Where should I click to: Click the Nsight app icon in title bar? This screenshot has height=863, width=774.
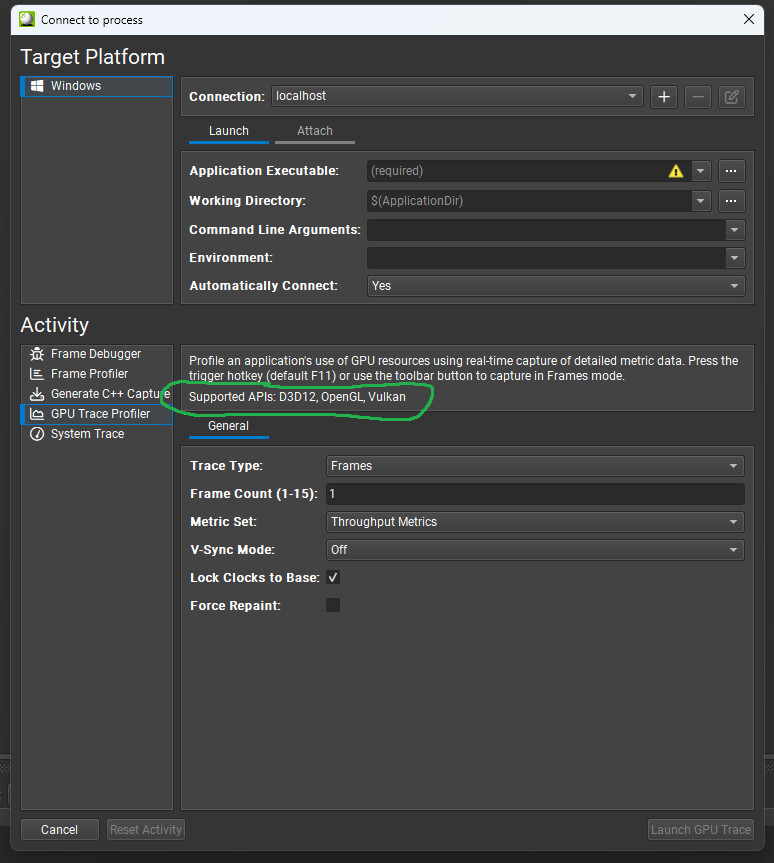pyautogui.click(x=26, y=19)
